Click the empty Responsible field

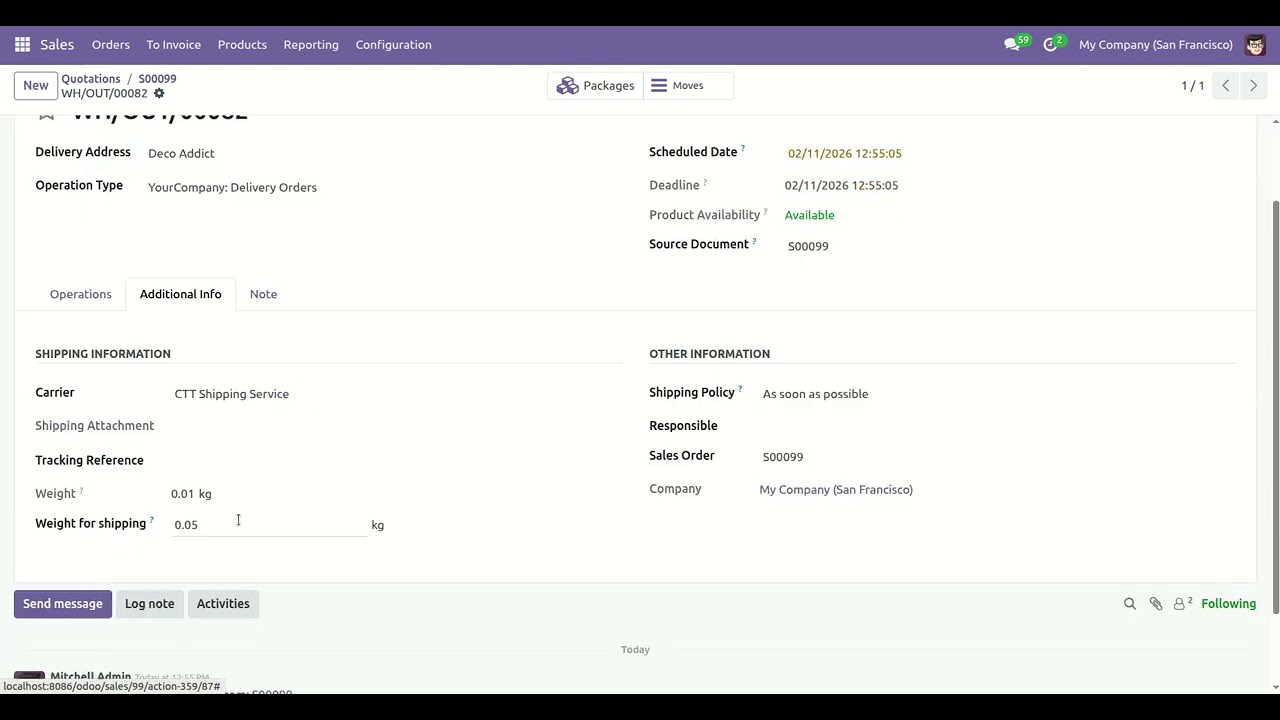[x=997, y=426]
